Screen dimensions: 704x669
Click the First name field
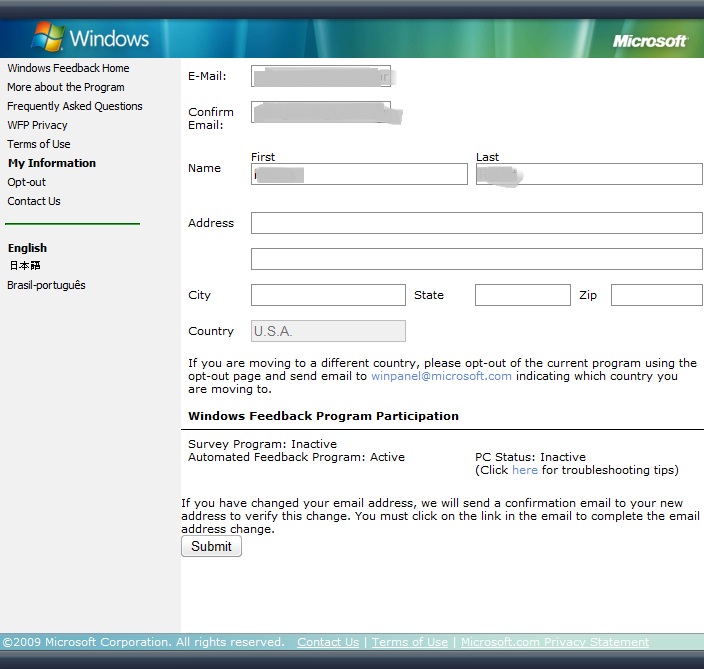pos(359,174)
